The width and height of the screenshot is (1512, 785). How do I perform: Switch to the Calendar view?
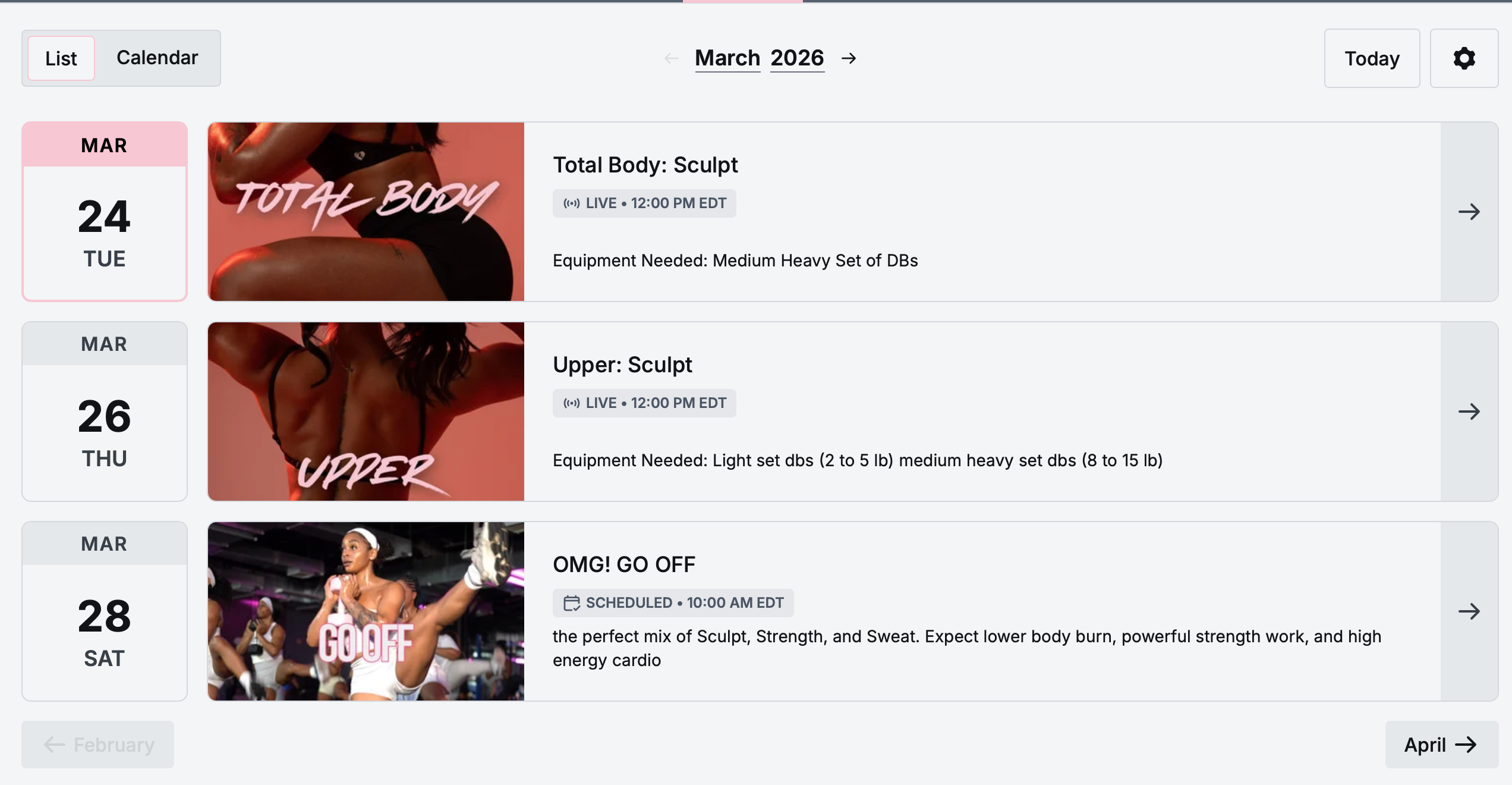[157, 58]
